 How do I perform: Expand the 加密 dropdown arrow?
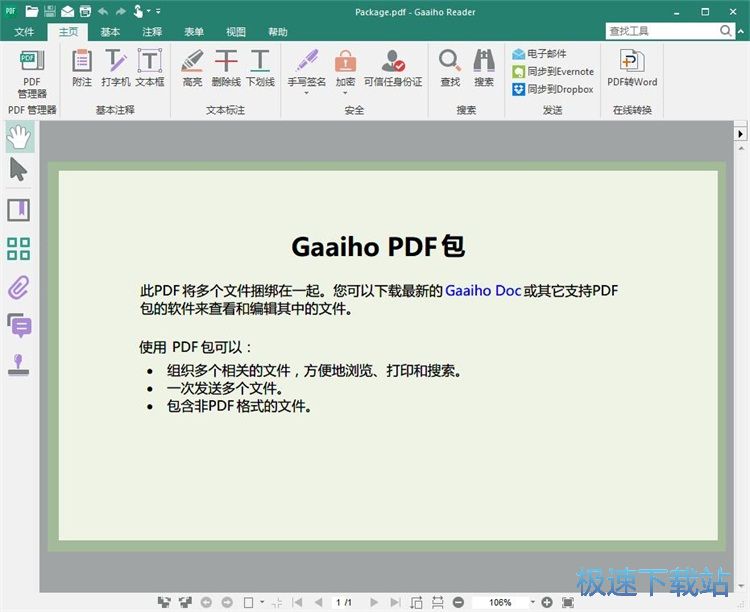[345, 93]
